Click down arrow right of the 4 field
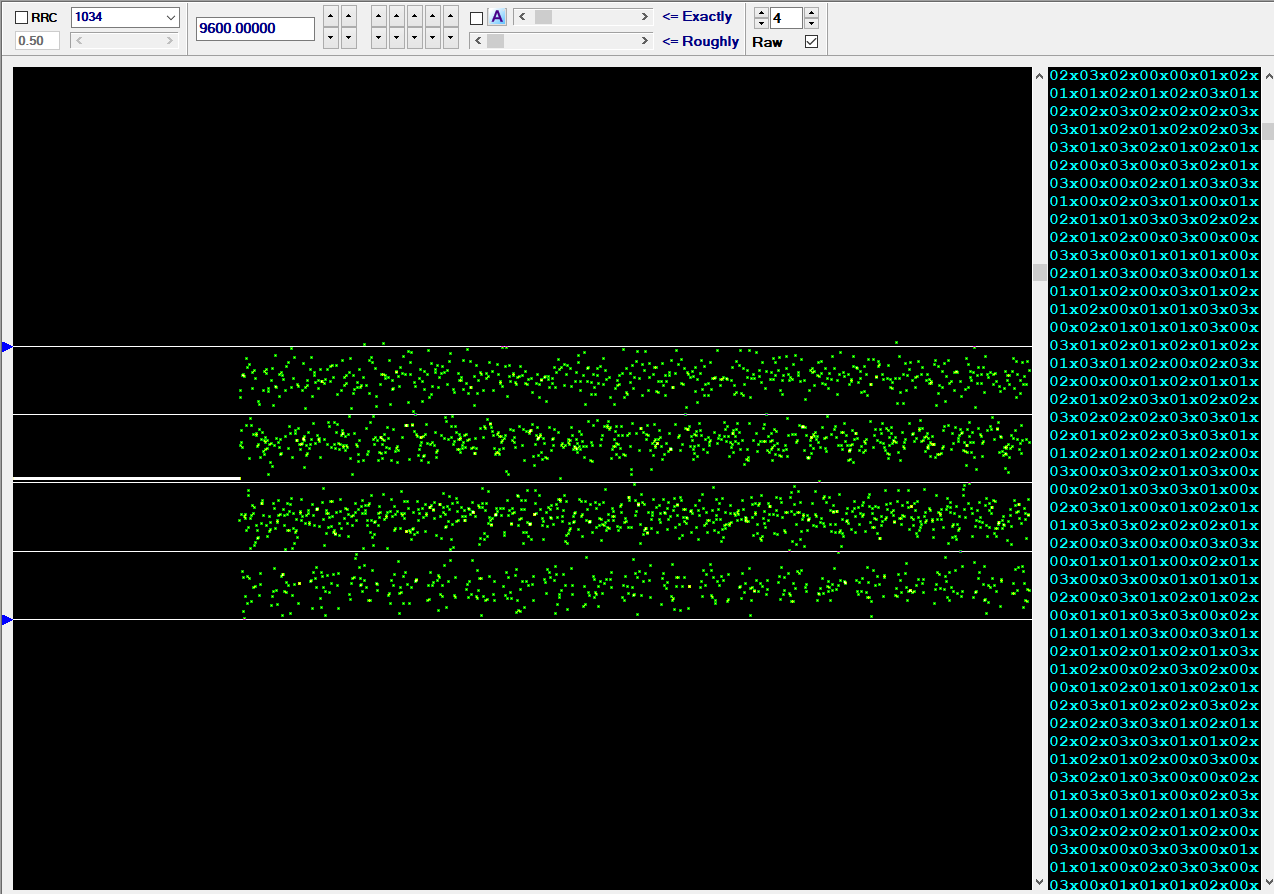The image size is (1274, 894). (811, 23)
